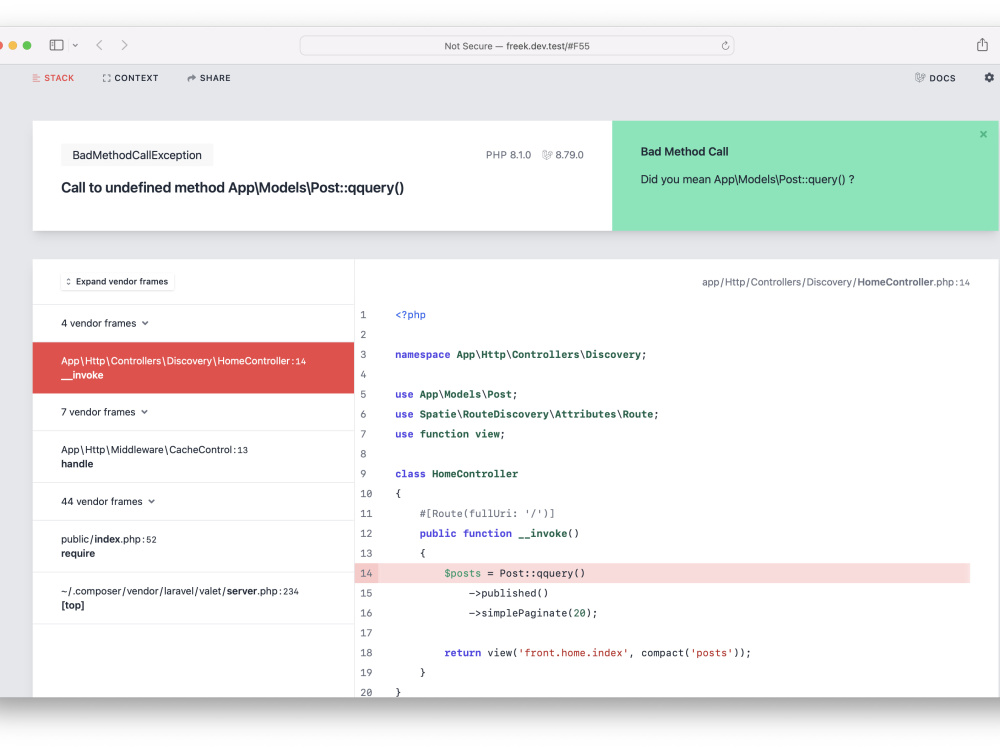Image resolution: width=1000 pixels, height=750 pixels.
Task: Open the Stack tab
Action: (x=54, y=78)
